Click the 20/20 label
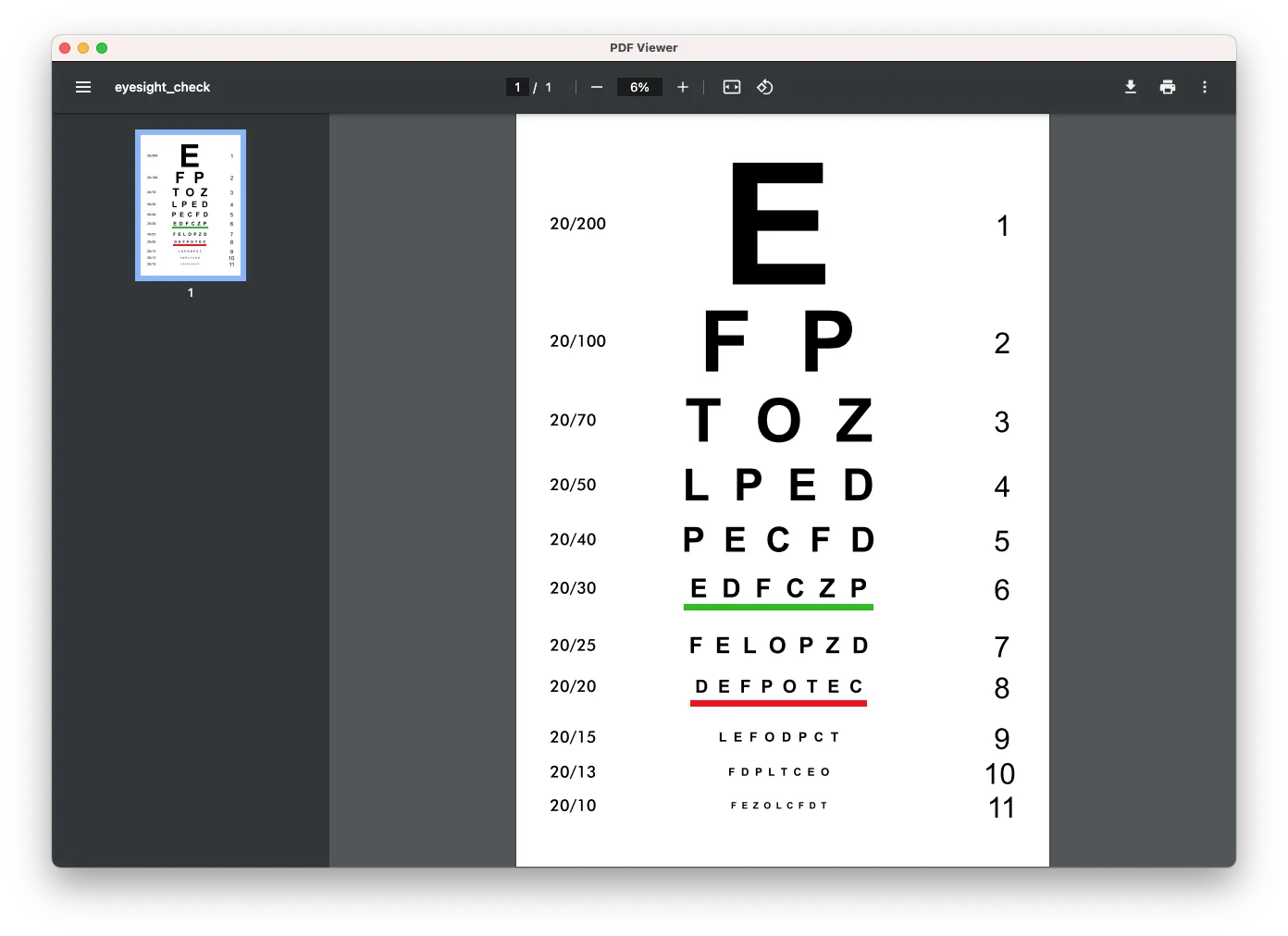Viewport: 1288px width, 936px height. coord(574,686)
